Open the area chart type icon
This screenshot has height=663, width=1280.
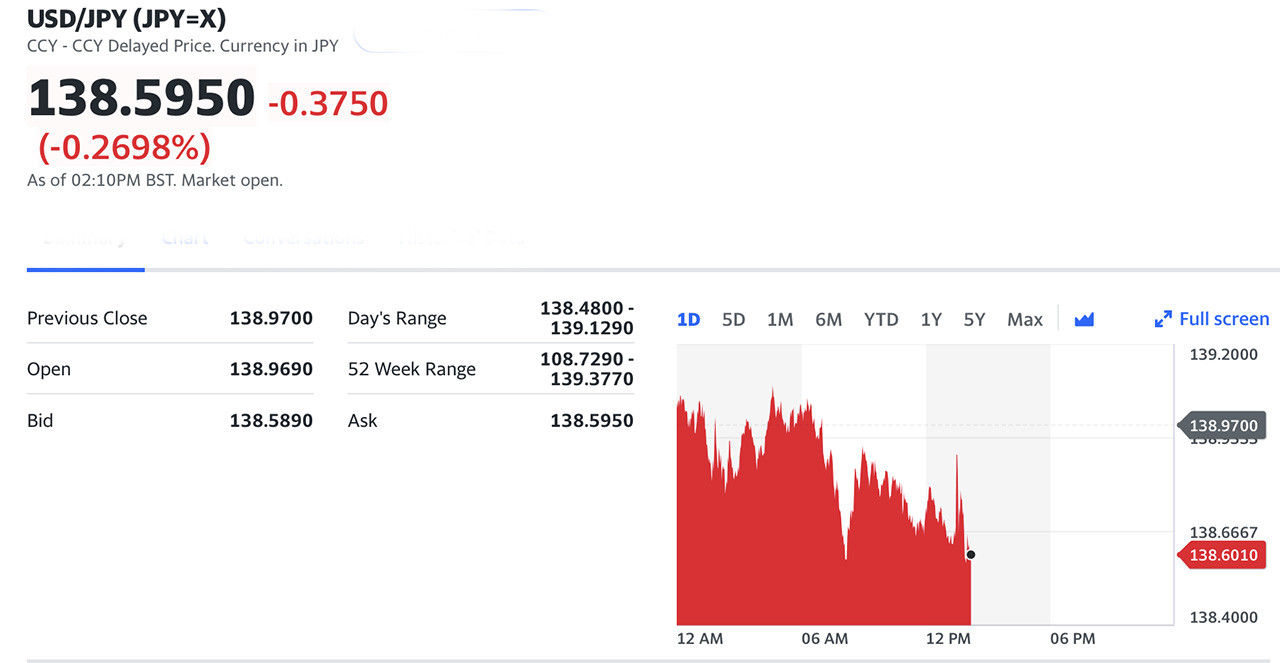point(1084,320)
